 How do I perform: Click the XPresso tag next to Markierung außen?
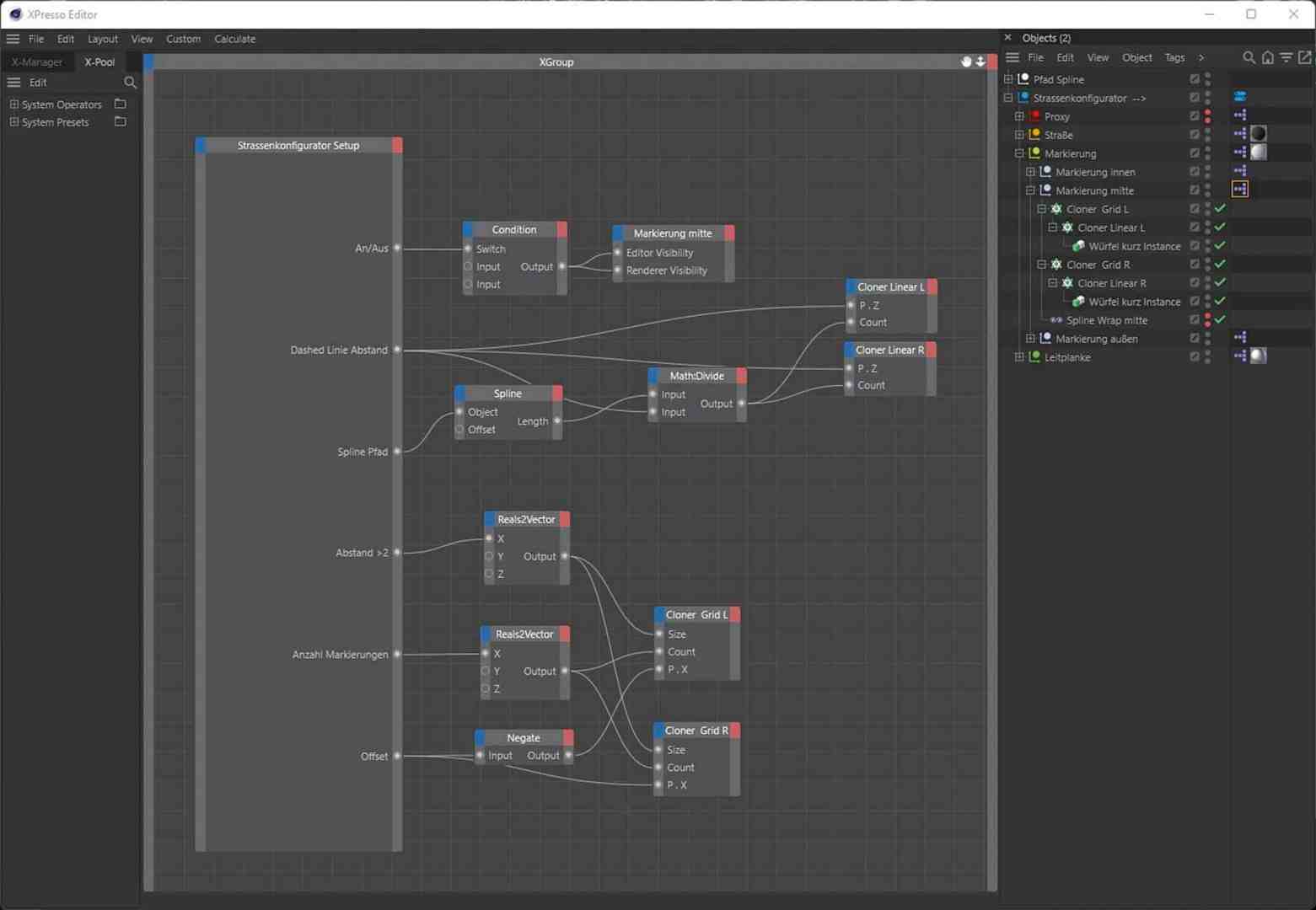[x=1240, y=338]
